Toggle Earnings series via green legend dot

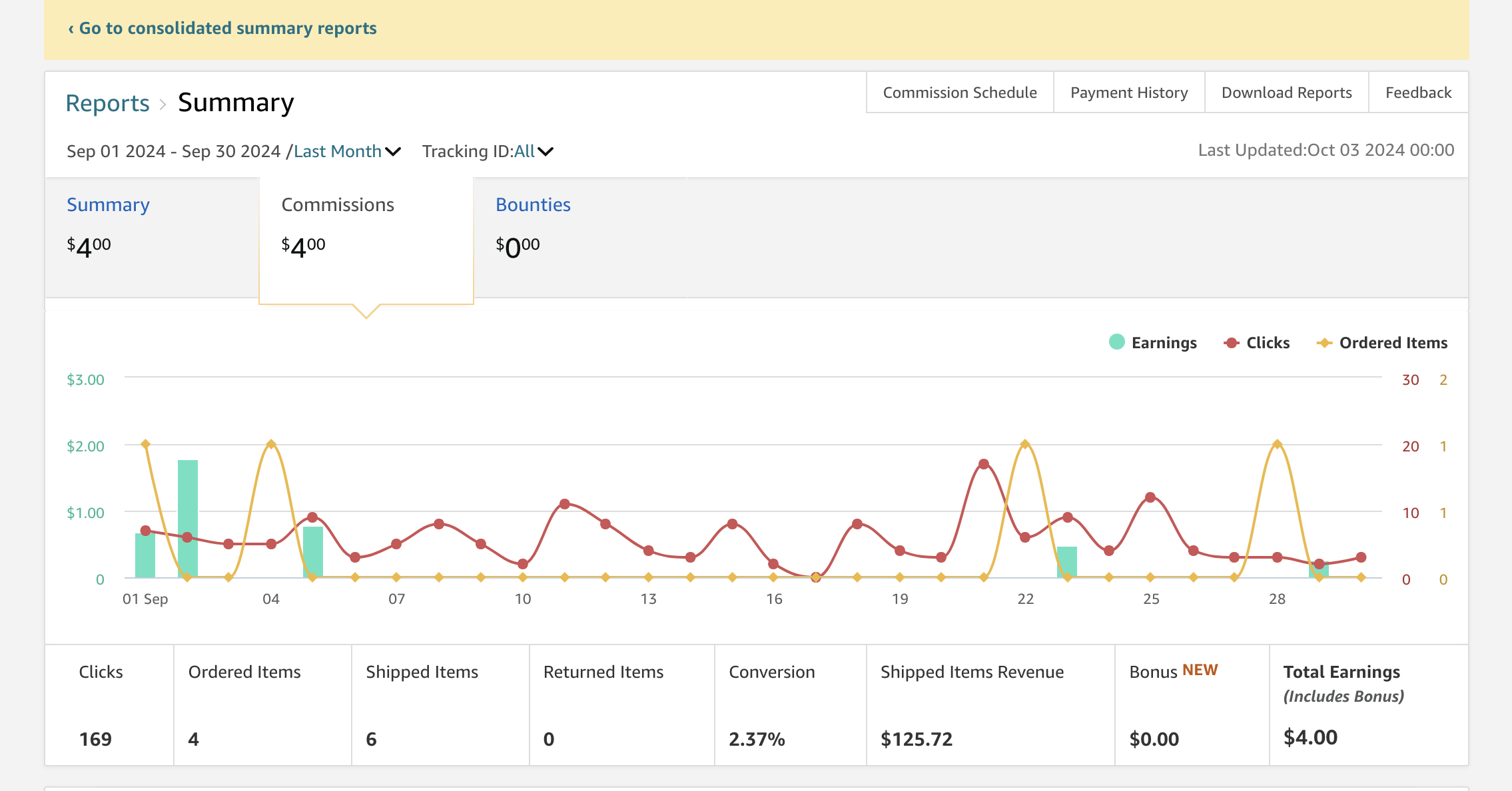(x=1117, y=342)
